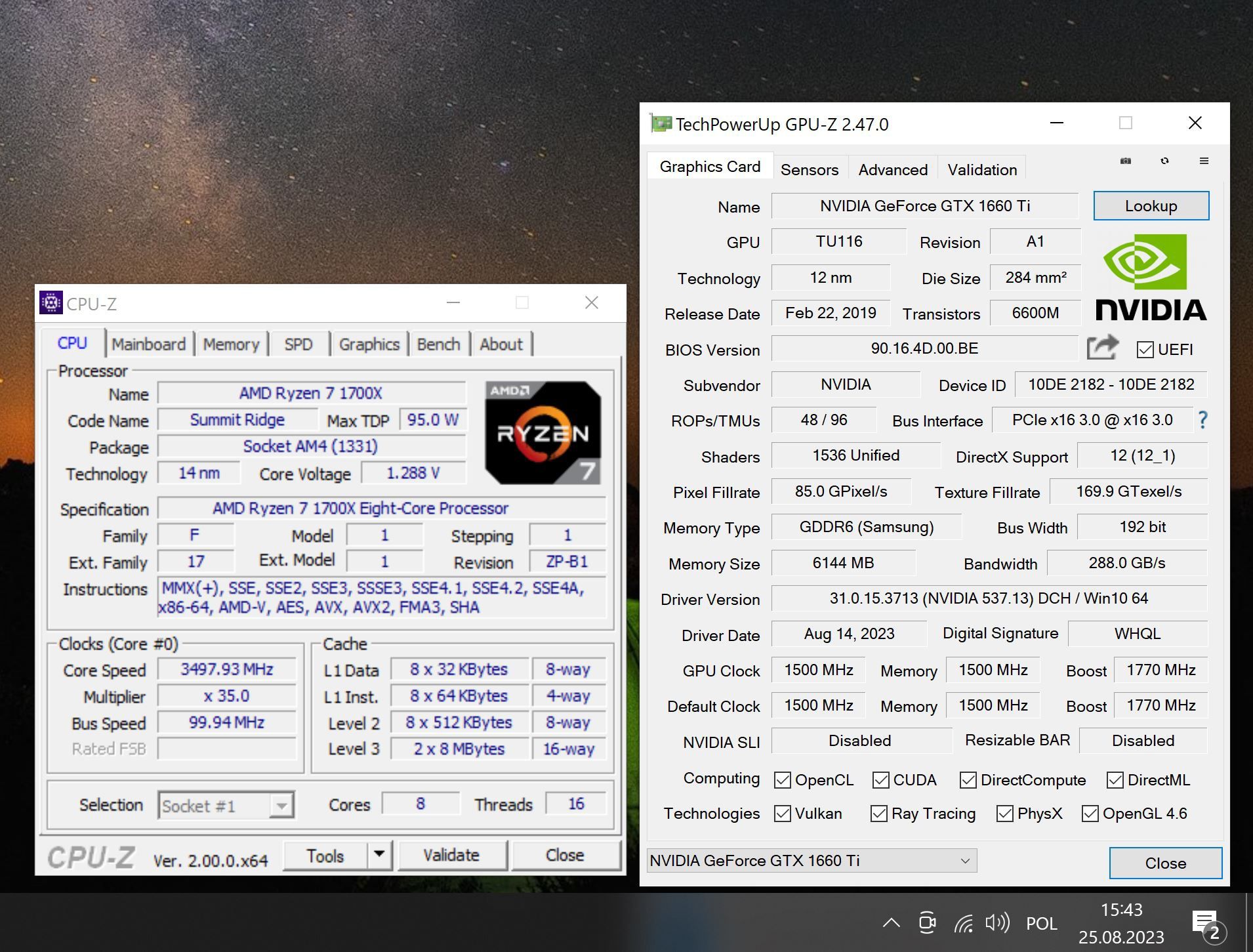Screen dimensions: 1253x952
Task: Toggle the CUDA checkbox
Action: [x=880, y=780]
